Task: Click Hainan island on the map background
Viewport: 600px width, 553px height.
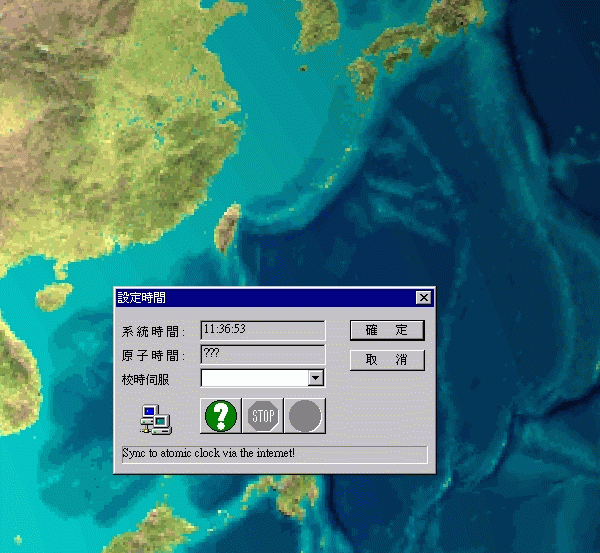Action: 50,298
